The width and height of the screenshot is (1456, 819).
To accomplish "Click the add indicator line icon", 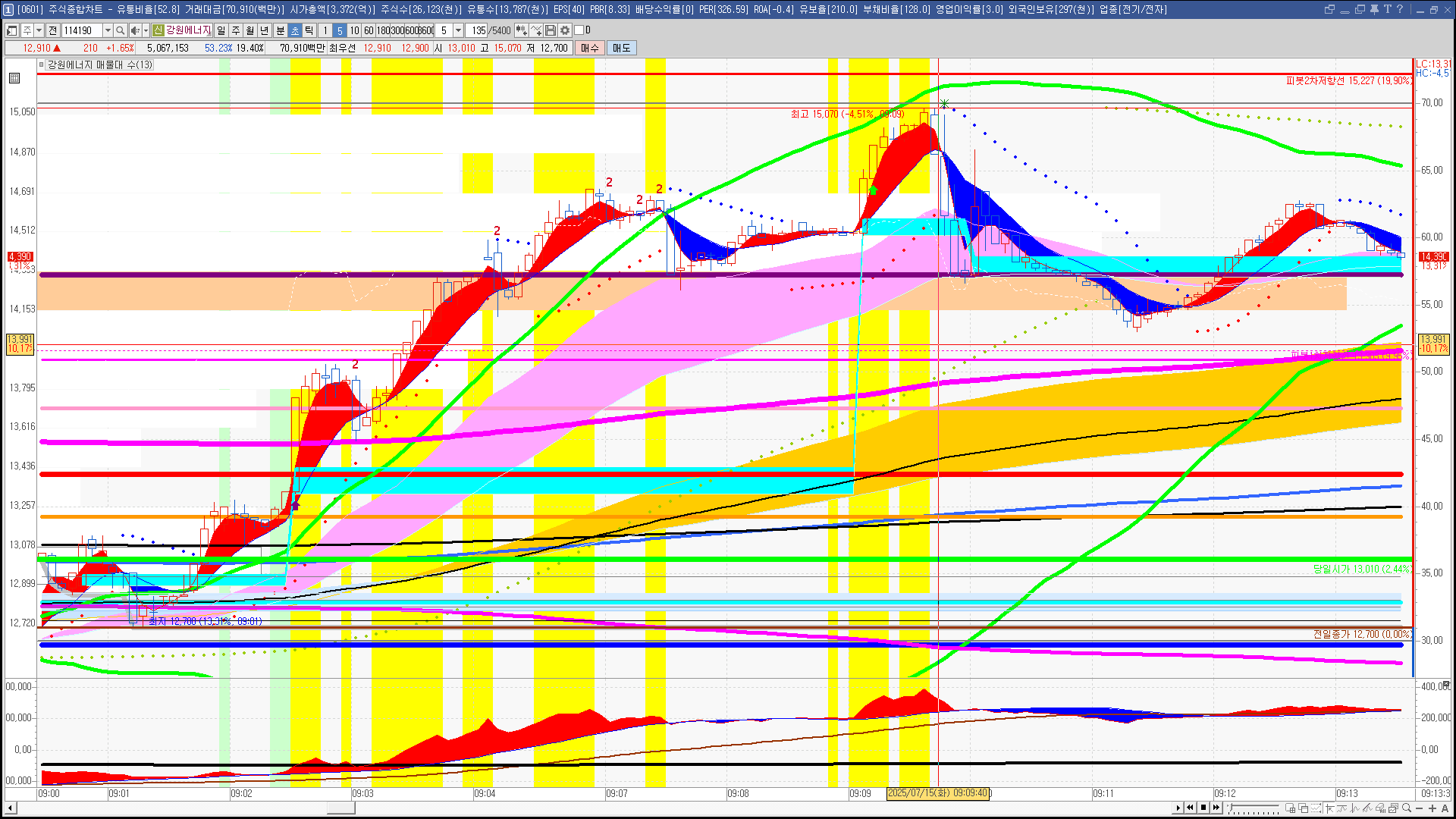I will 536,30.
